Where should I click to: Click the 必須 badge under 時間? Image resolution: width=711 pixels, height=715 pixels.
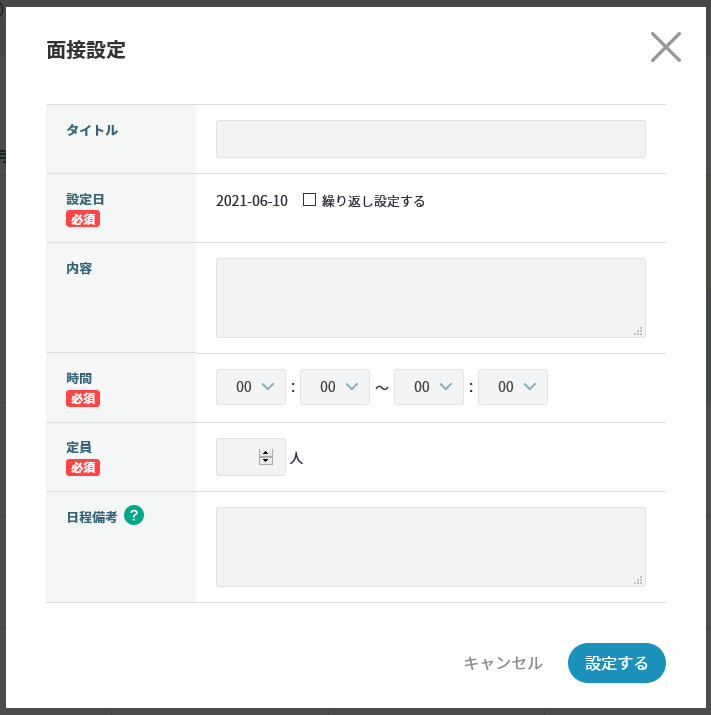click(83, 398)
